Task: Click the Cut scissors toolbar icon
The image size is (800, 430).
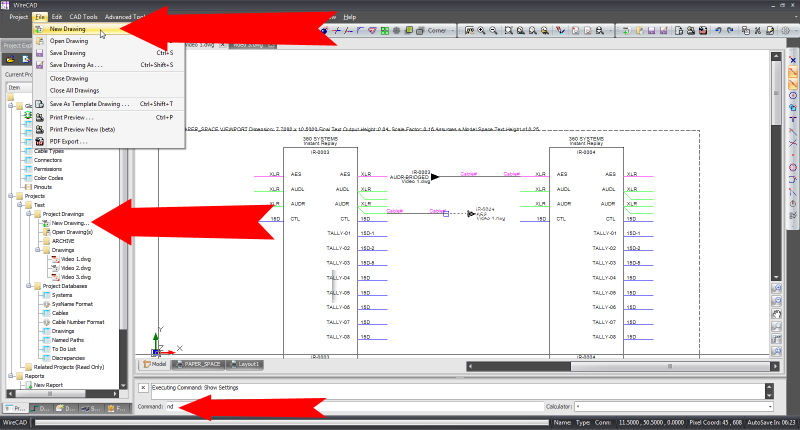Action: pos(758,31)
